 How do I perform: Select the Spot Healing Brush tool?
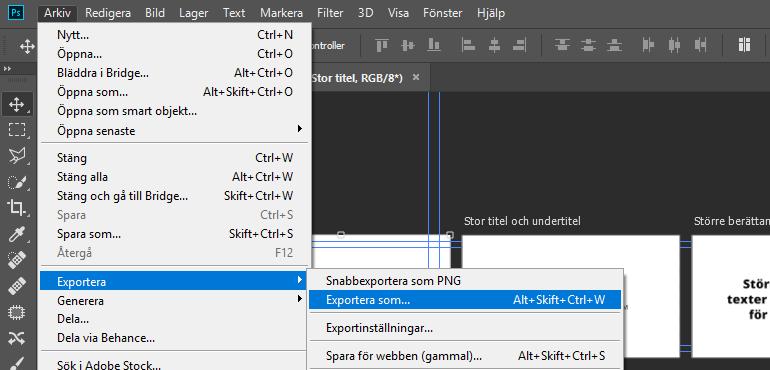17,260
